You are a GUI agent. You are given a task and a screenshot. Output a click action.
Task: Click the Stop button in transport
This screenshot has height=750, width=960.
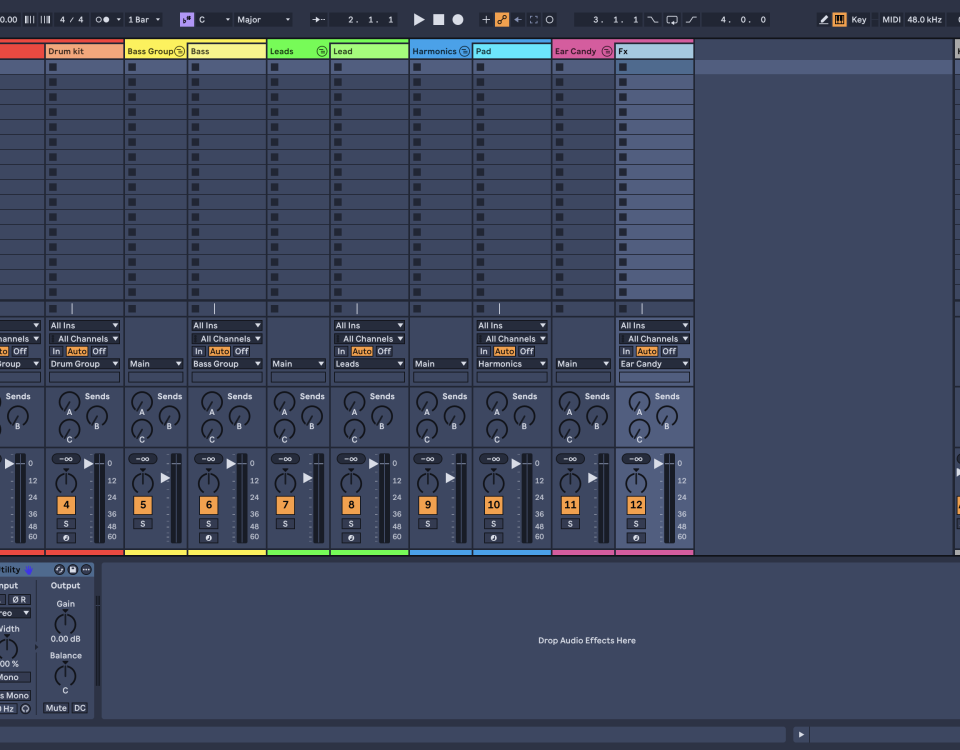(438, 20)
